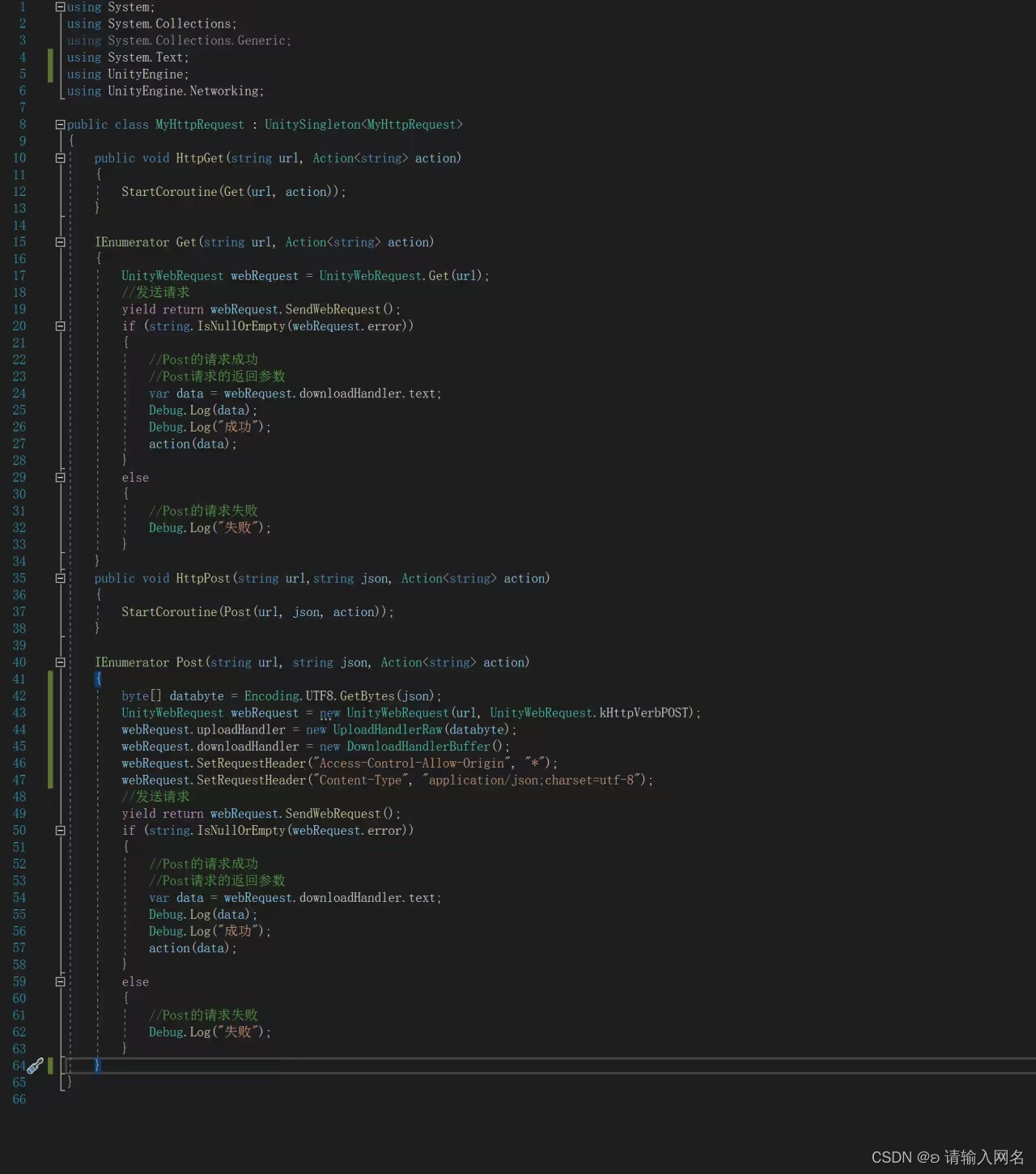Viewport: 1036px width, 1174px height.
Task: Click line number 66 in the gutter
Action: point(19,1100)
